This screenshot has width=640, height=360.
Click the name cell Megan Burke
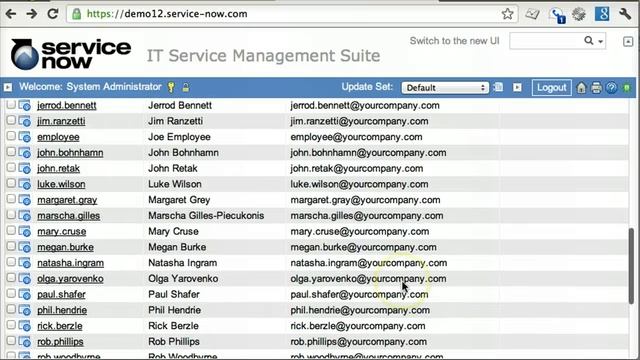[x=177, y=247]
